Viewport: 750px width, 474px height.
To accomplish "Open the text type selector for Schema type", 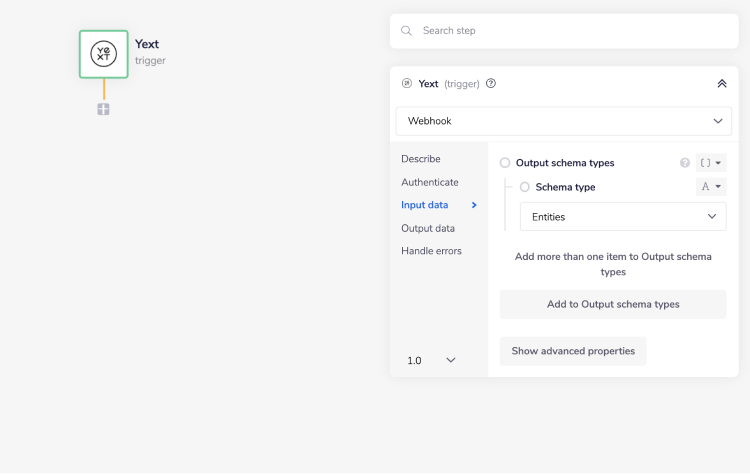I will point(711,187).
